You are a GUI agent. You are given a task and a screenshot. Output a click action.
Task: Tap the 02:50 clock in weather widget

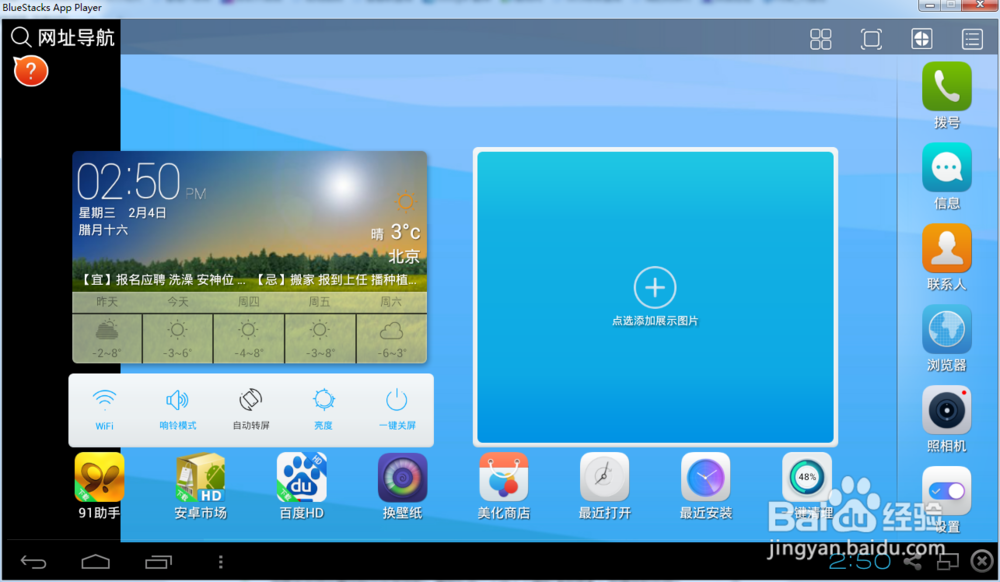129,182
